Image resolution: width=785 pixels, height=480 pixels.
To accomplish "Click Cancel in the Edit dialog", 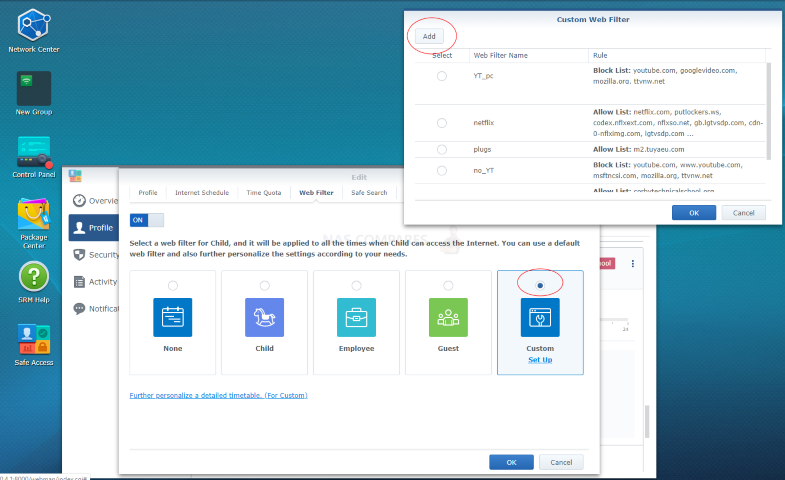I will tap(561, 462).
